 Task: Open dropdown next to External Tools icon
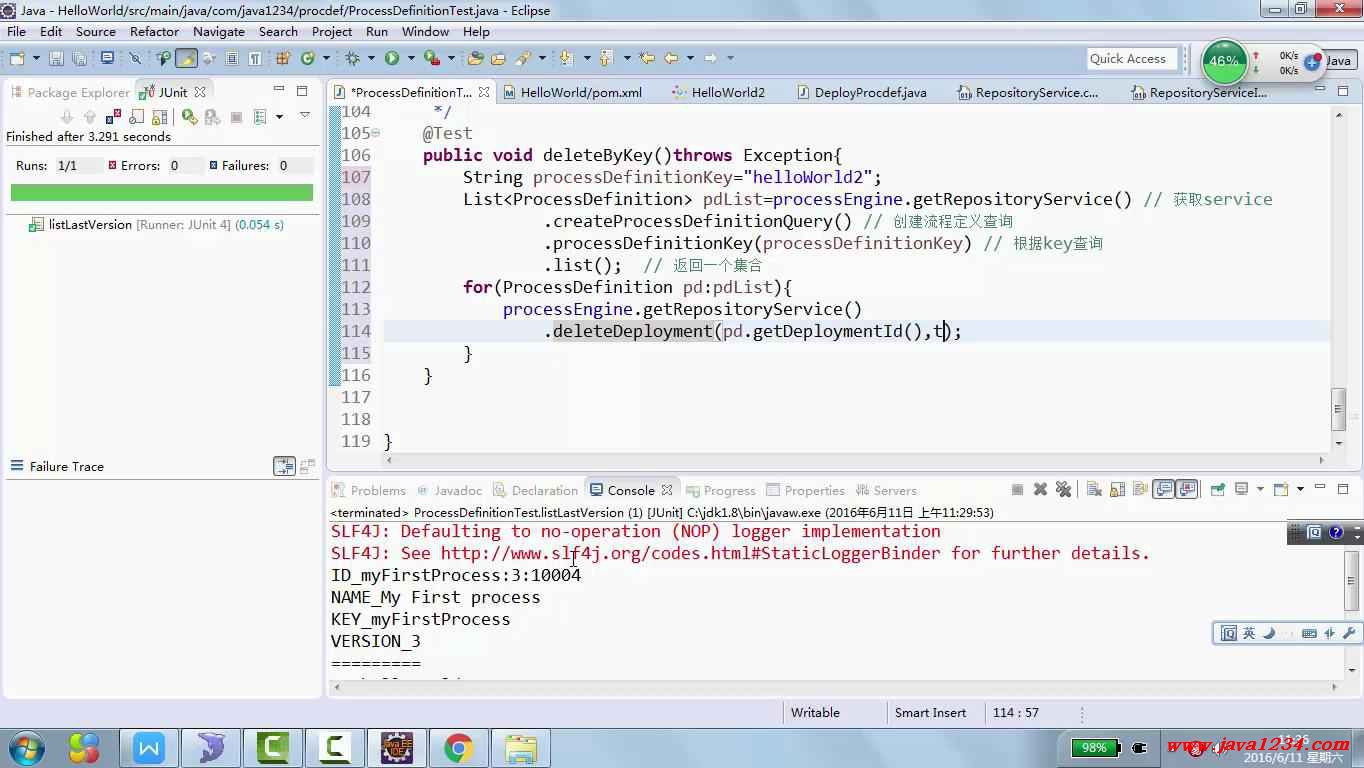click(451, 58)
